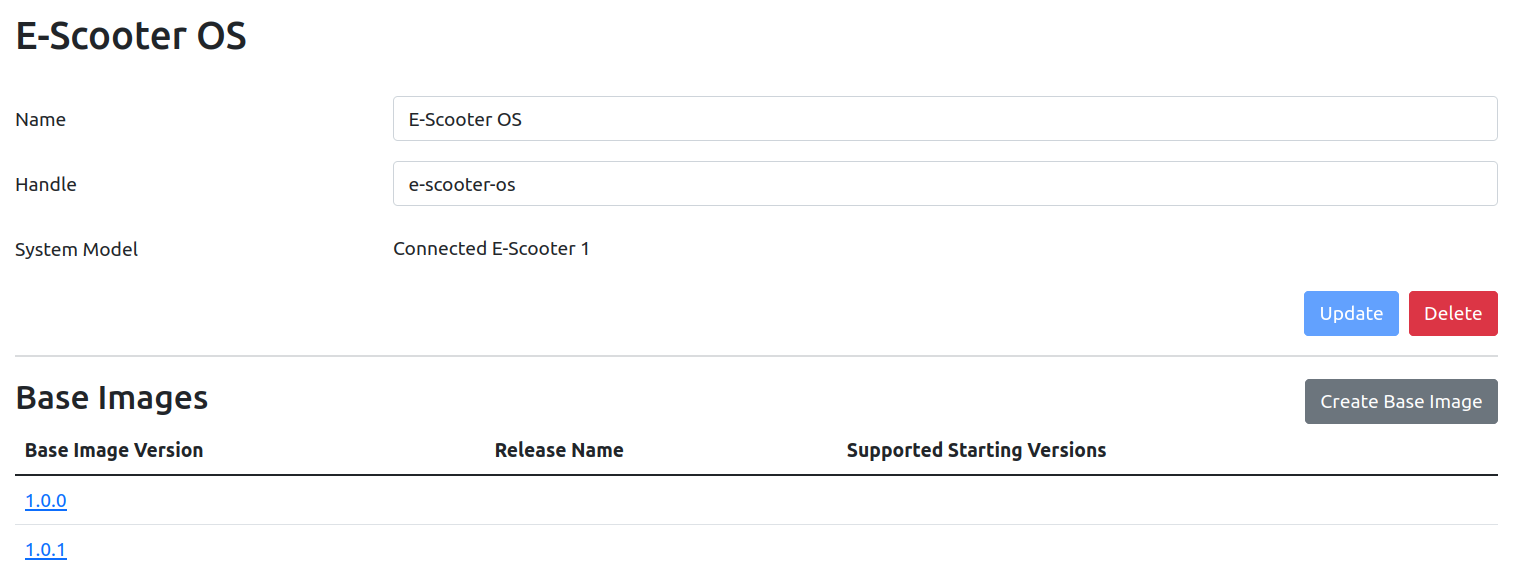Open base image version 1.0.0

46,501
